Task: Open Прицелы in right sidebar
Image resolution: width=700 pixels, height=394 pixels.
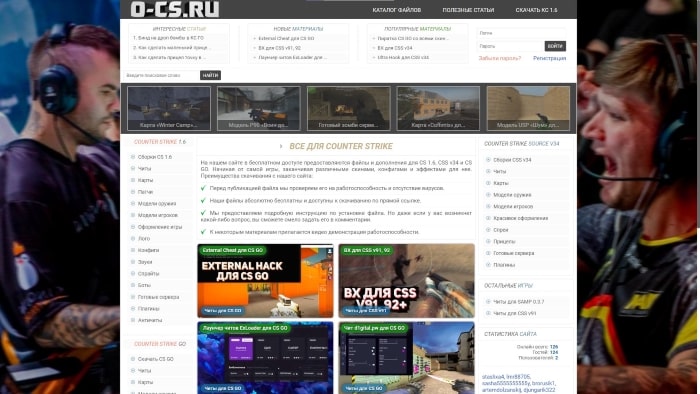Action: point(504,241)
